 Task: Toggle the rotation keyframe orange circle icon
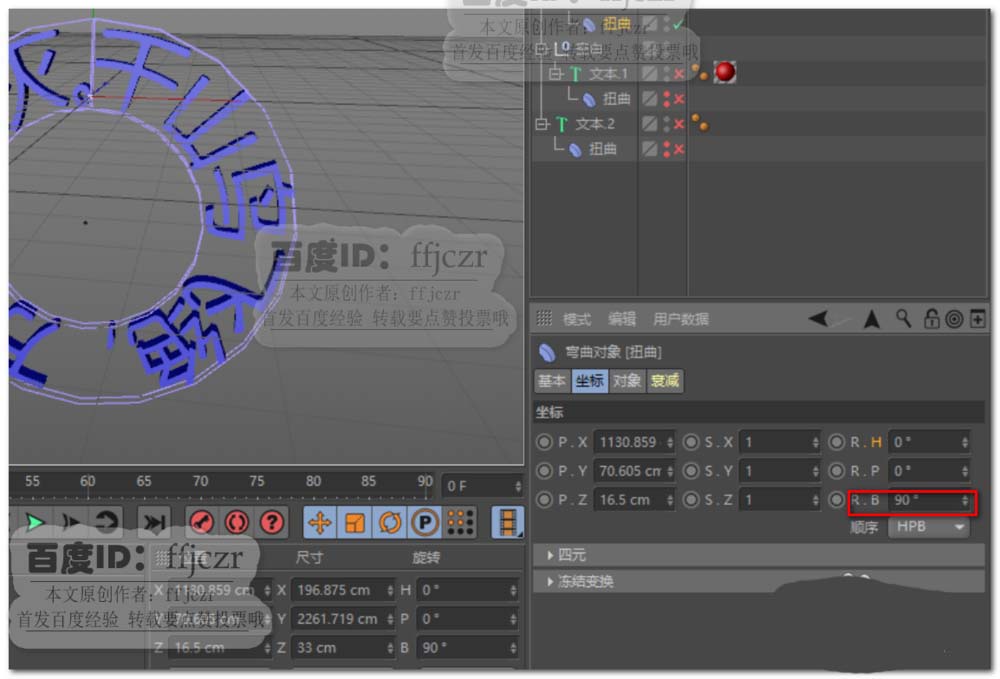390,523
